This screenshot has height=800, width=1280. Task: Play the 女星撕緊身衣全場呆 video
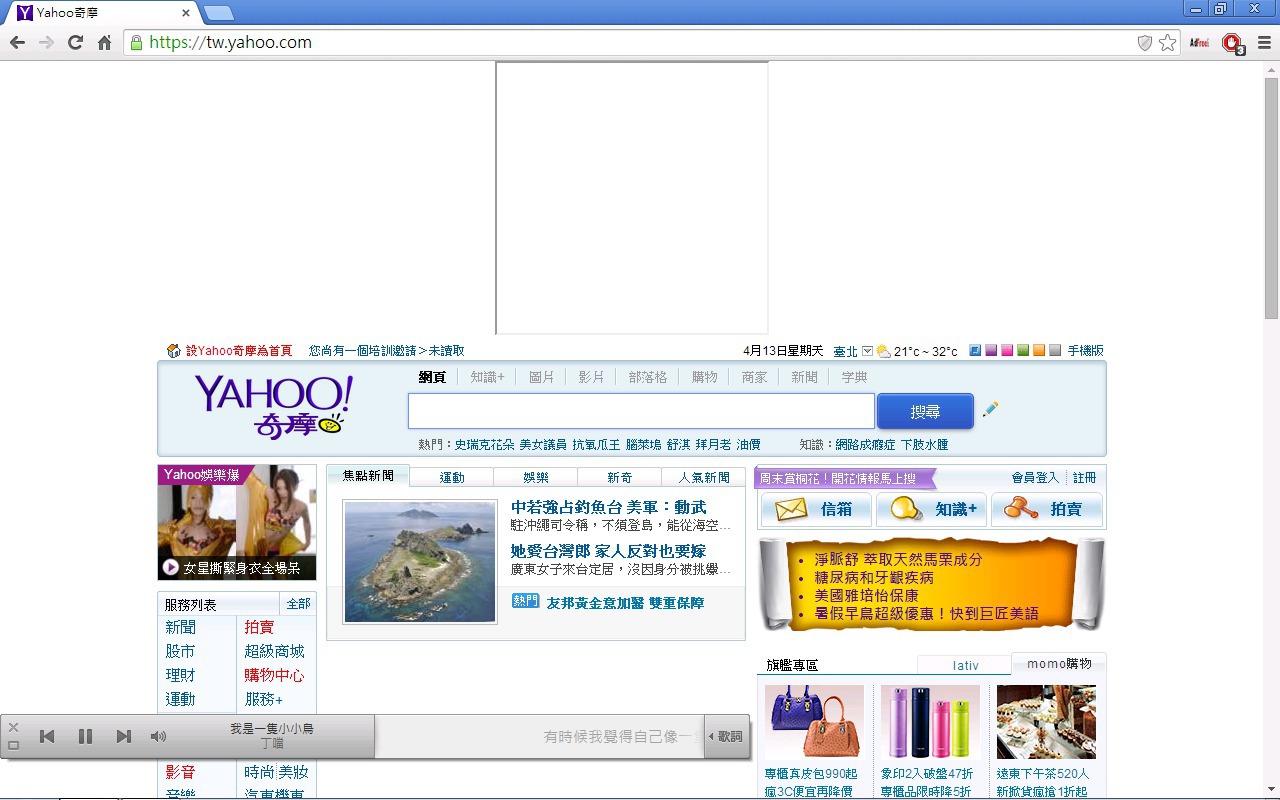click(x=170, y=567)
